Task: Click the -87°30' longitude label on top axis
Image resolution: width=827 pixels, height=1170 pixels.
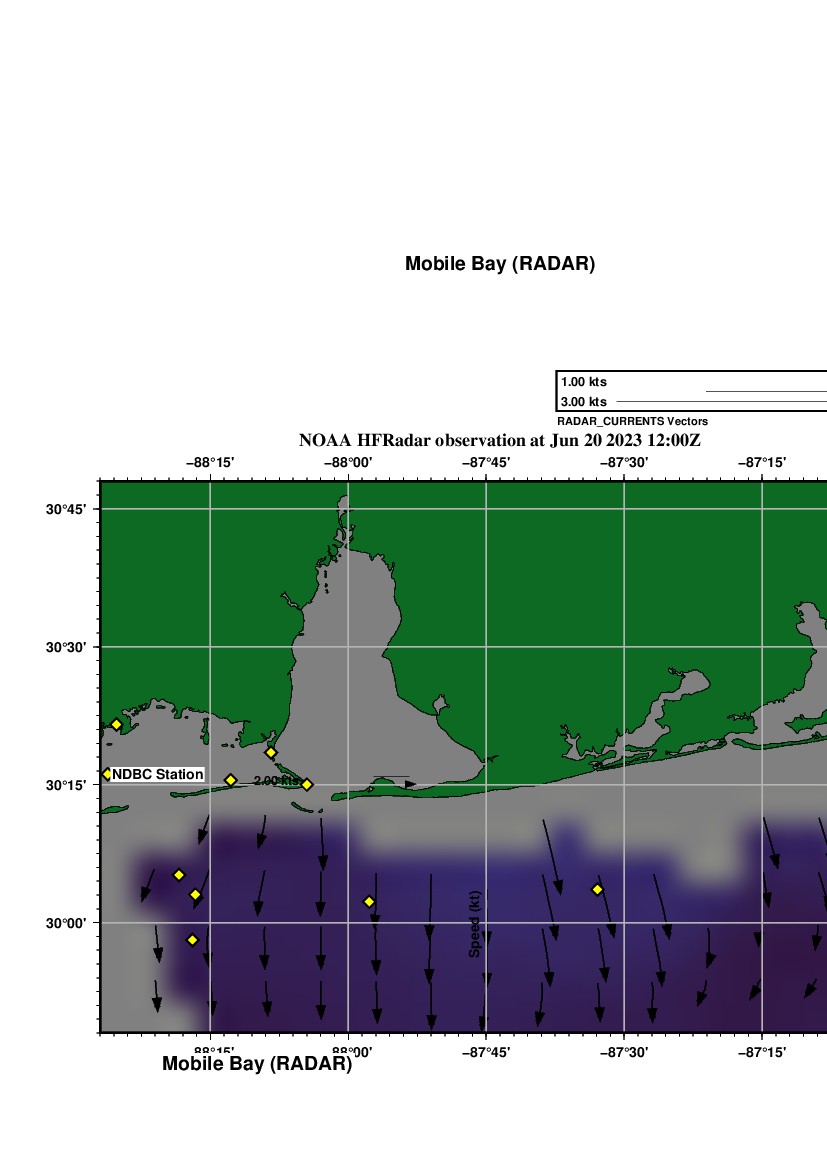Action: tap(624, 462)
